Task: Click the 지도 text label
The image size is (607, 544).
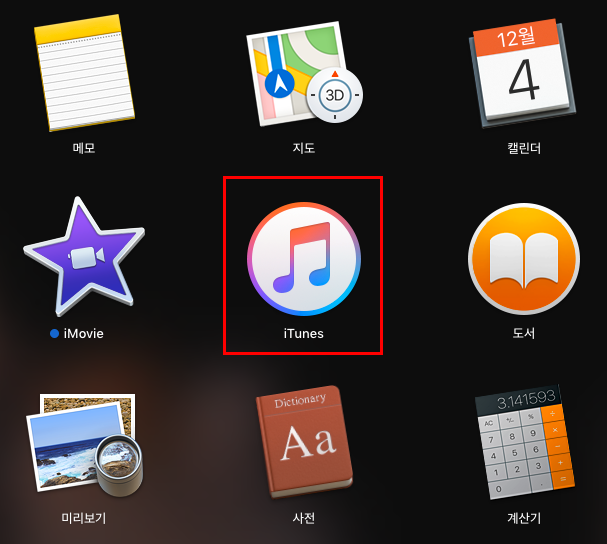Action: click(304, 148)
